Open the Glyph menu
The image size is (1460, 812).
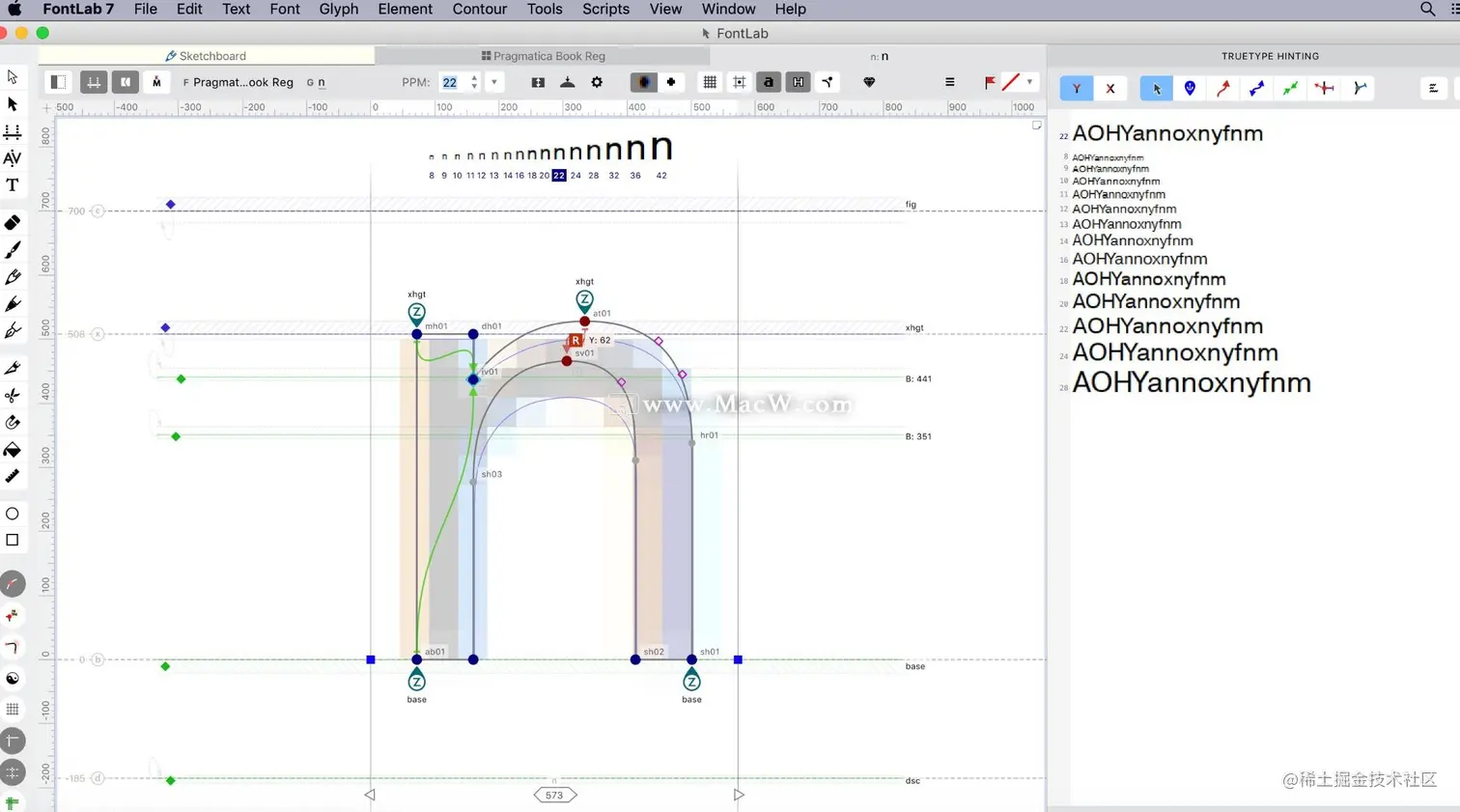(339, 9)
